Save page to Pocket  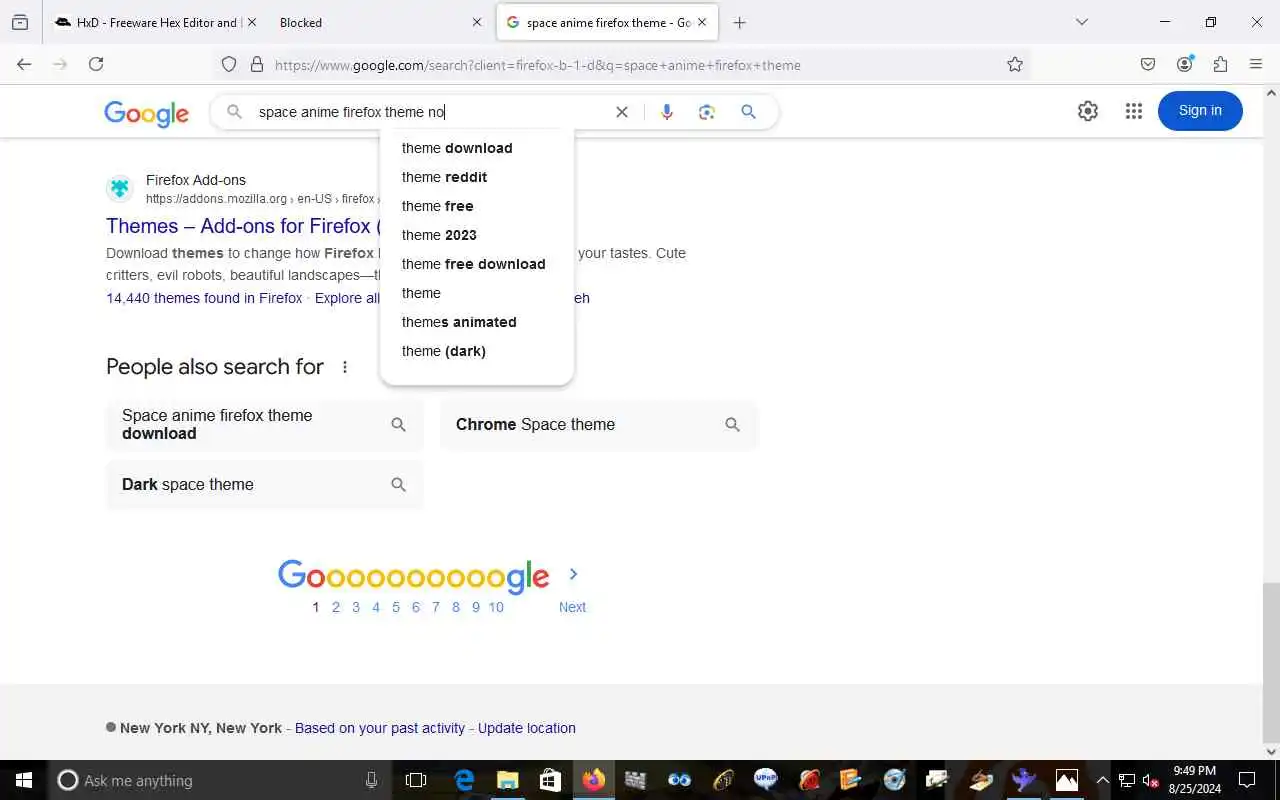click(1148, 64)
